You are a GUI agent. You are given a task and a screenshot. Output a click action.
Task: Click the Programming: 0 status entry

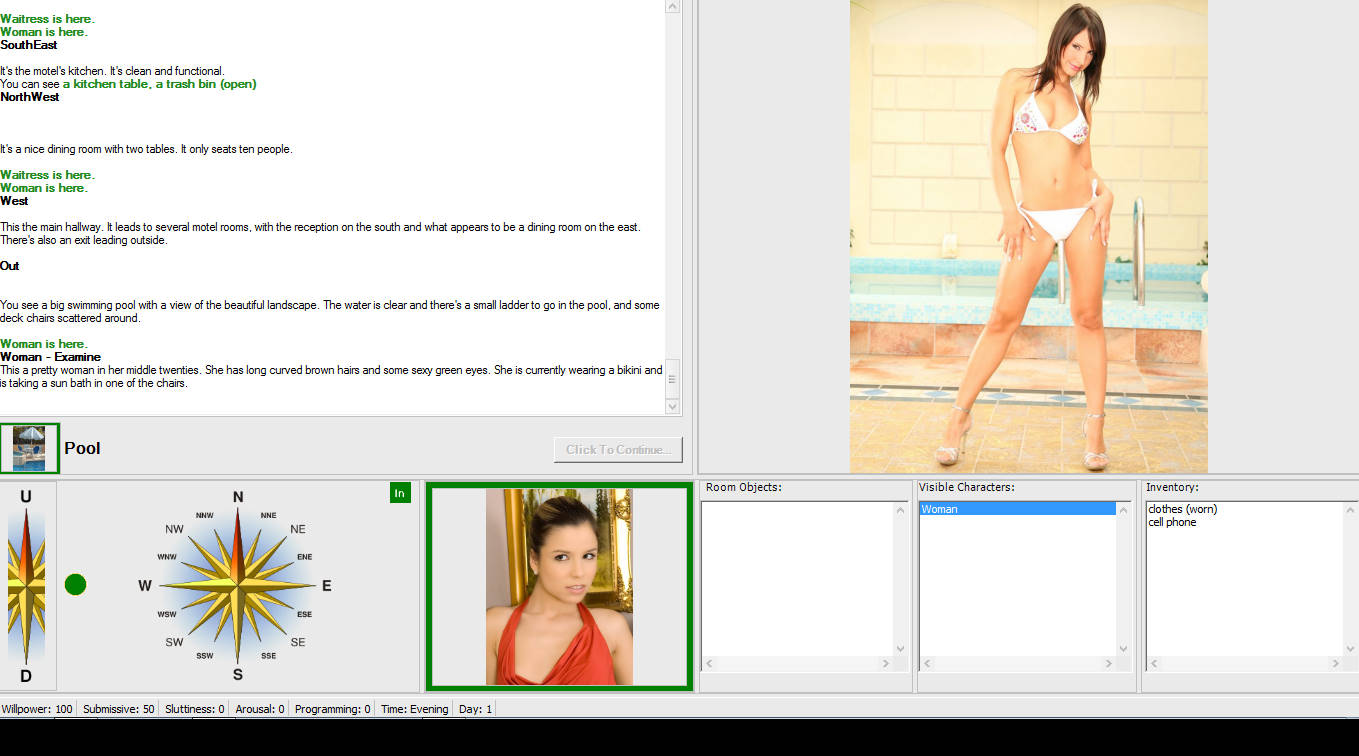[x=333, y=709]
